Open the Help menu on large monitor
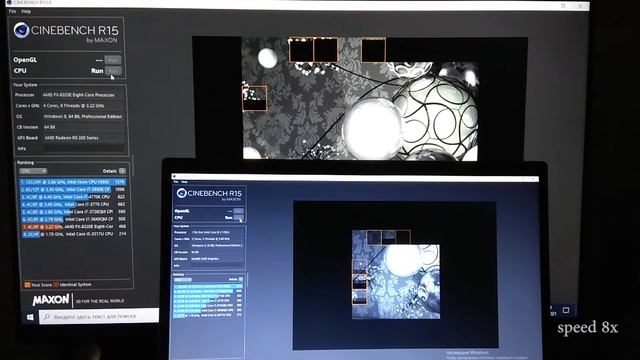Image resolution: width=640 pixels, height=360 pixels. (26, 11)
